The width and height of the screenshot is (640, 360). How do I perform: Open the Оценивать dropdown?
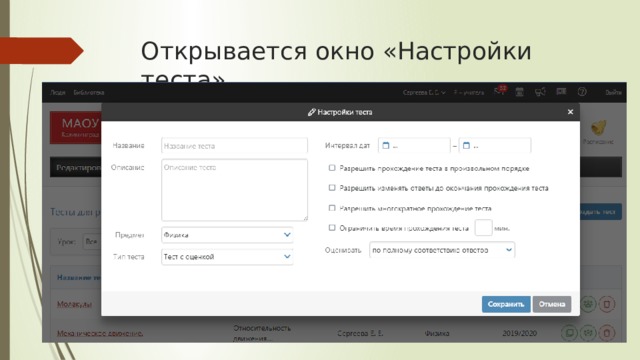click(x=442, y=250)
